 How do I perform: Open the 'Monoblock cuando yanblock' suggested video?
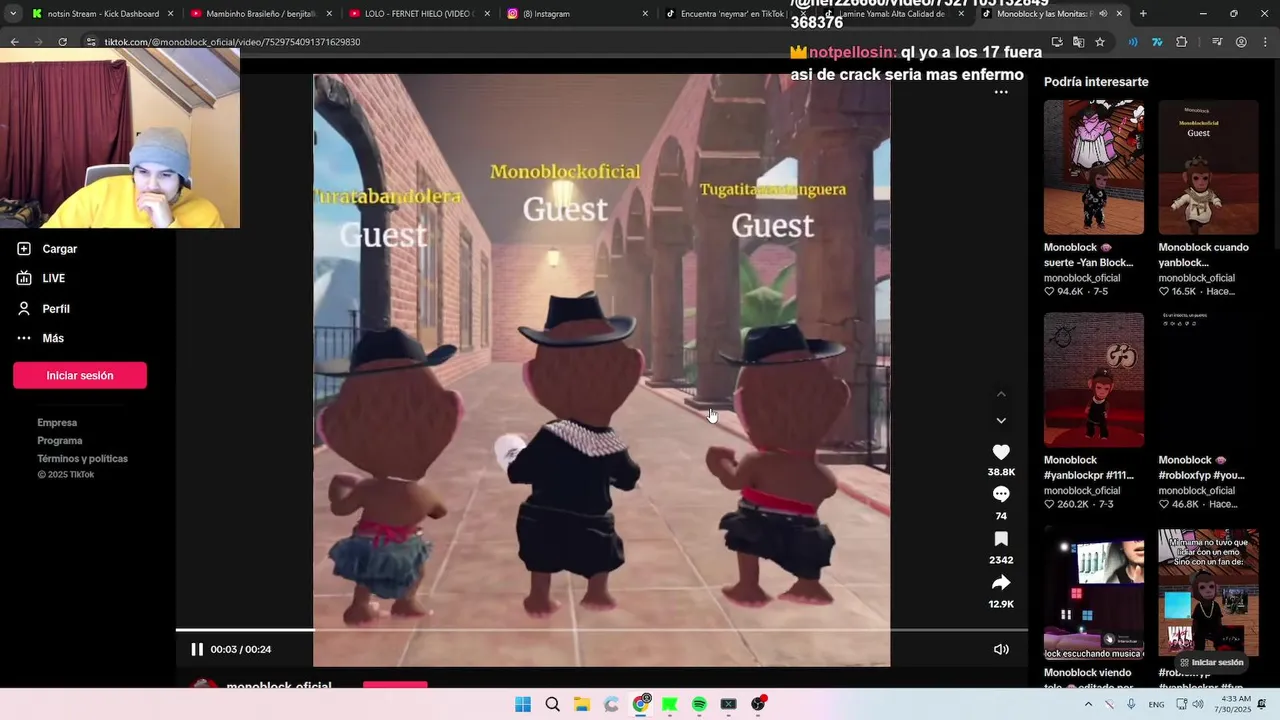[x=1208, y=167]
